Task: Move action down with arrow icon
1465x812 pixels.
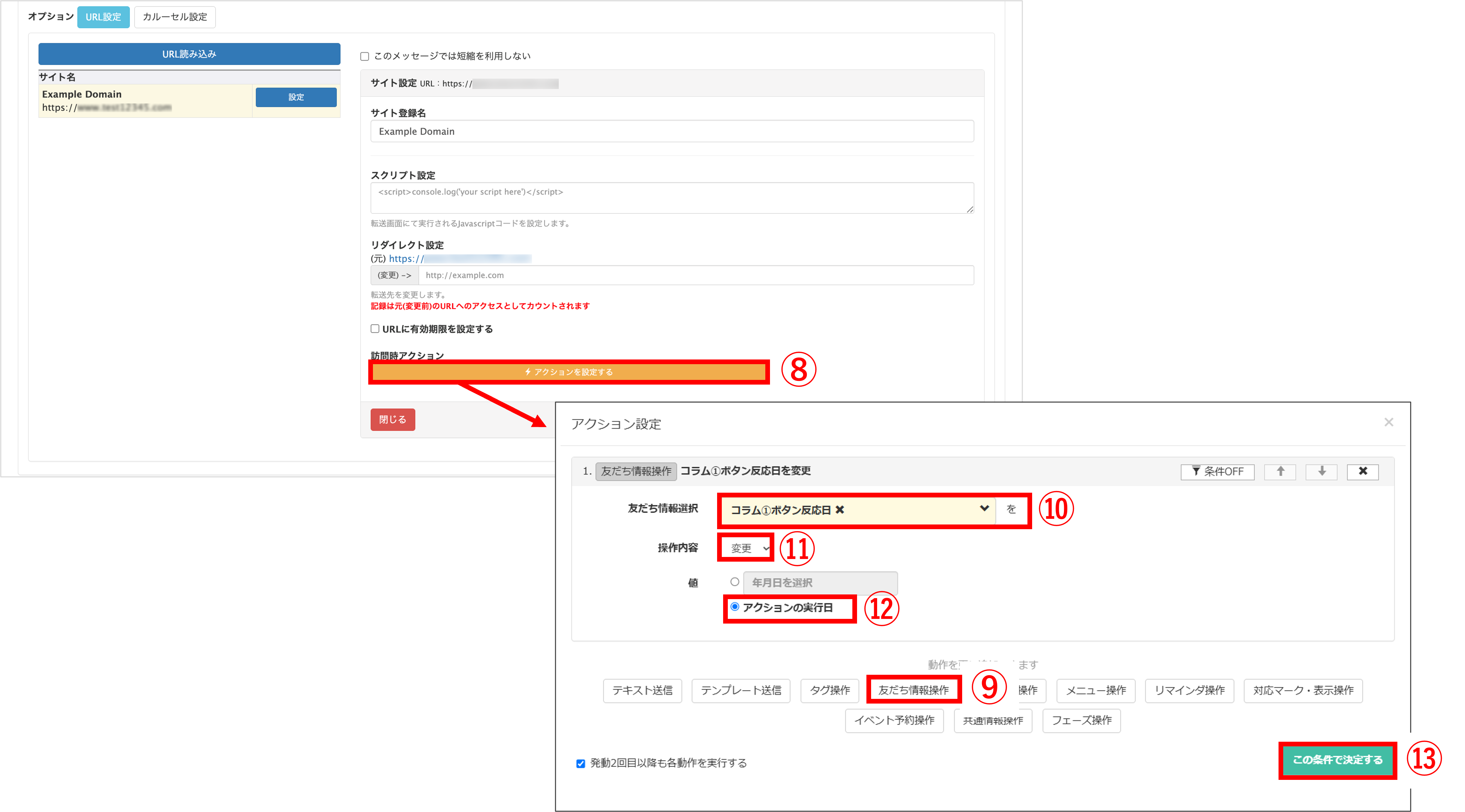Action: pyautogui.click(x=1321, y=471)
